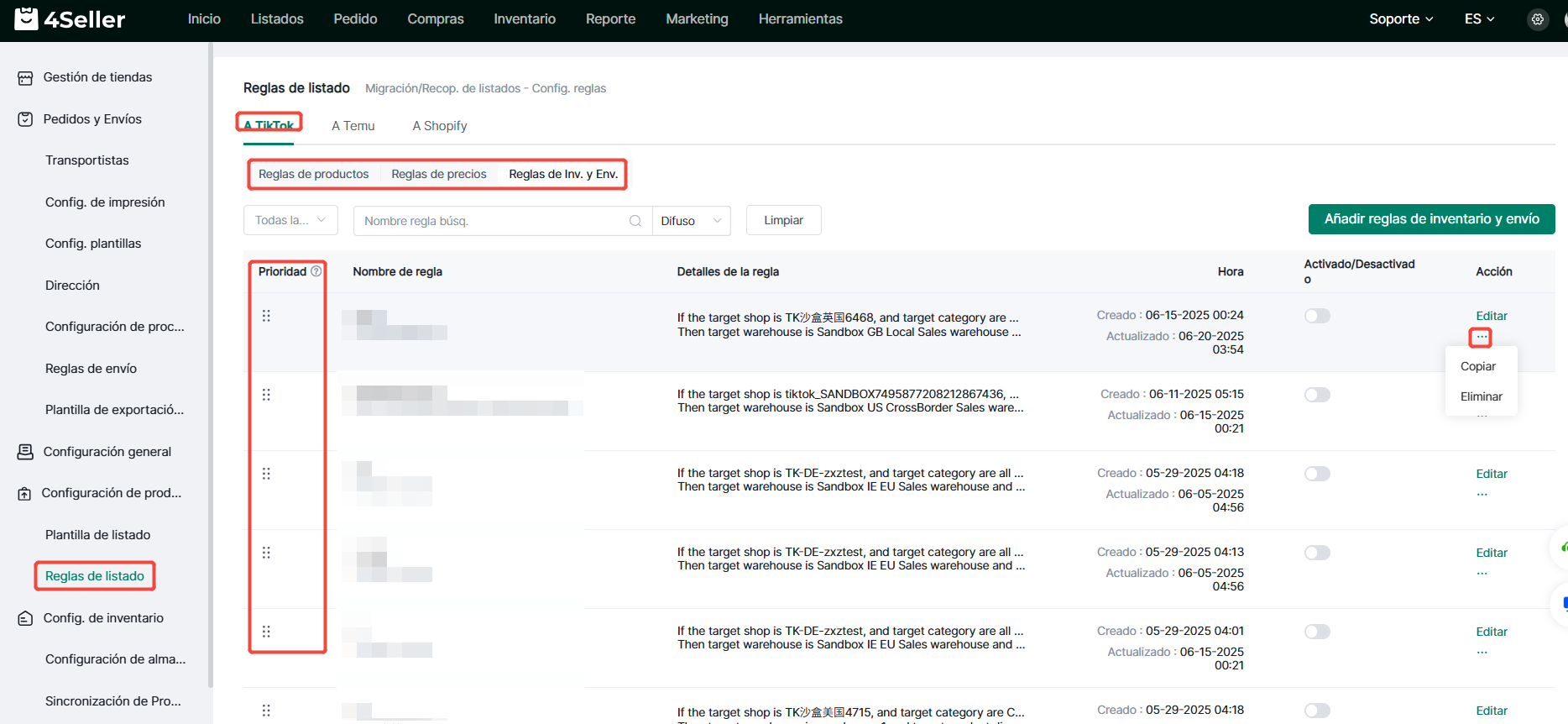
Task: Open the Inventario top menu
Action: point(525,18)
